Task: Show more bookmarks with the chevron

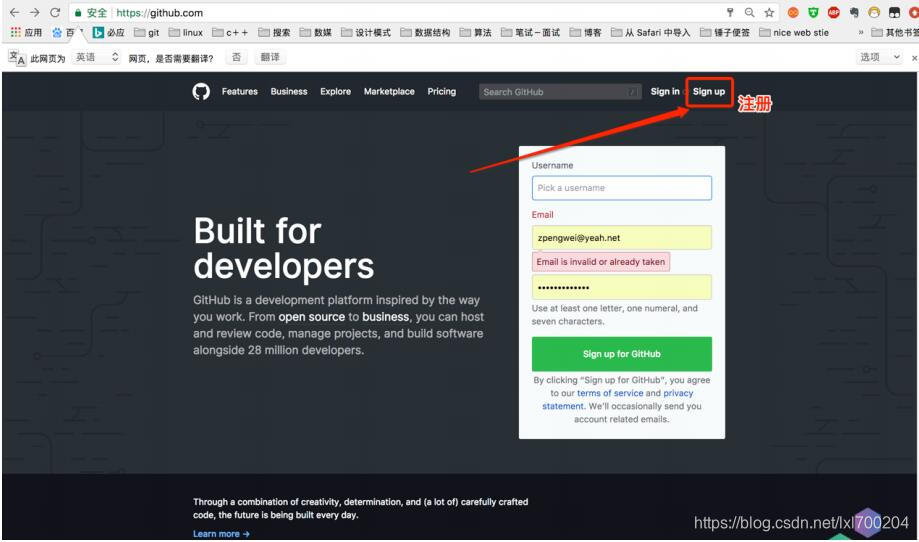Action: [x=860, y=32]
